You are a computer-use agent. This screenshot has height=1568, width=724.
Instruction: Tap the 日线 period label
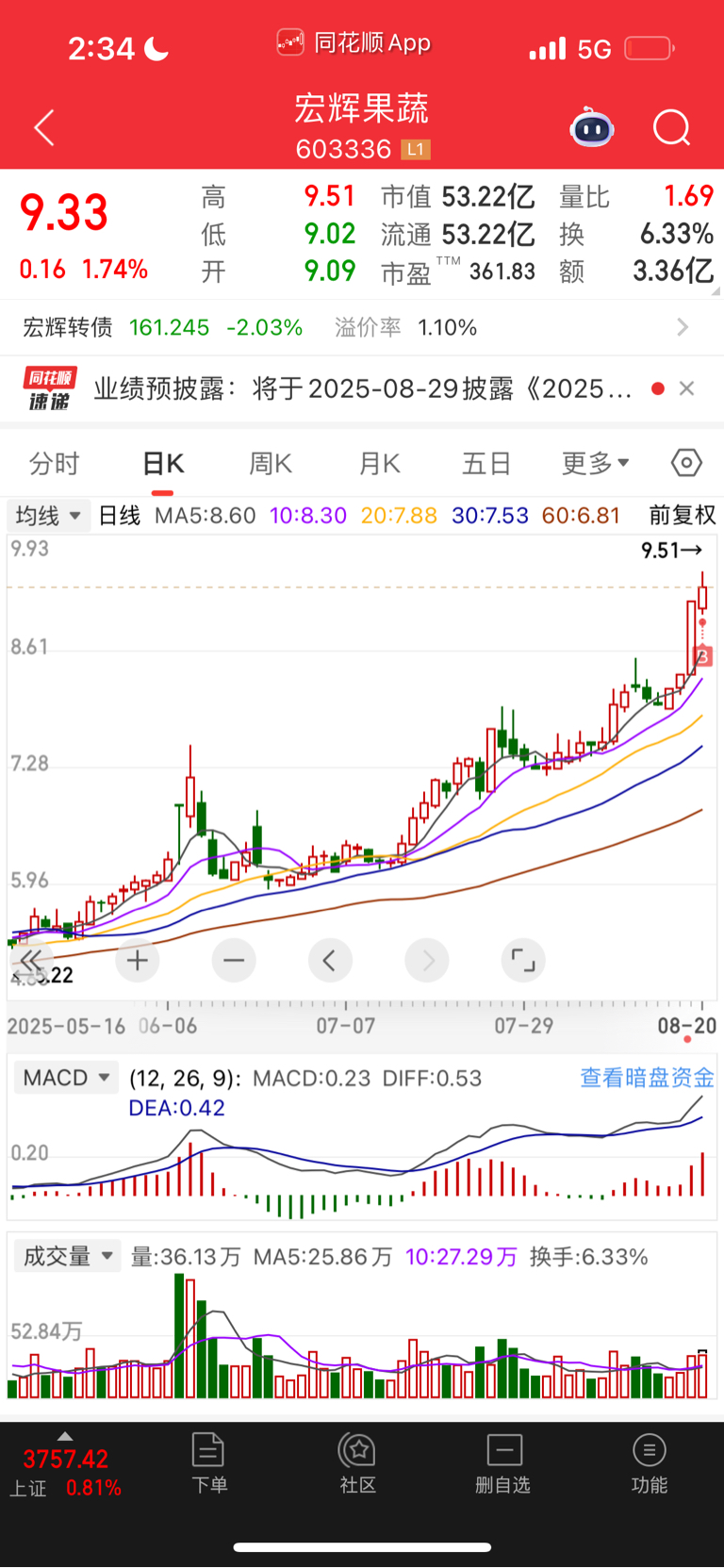coord(120,516)
